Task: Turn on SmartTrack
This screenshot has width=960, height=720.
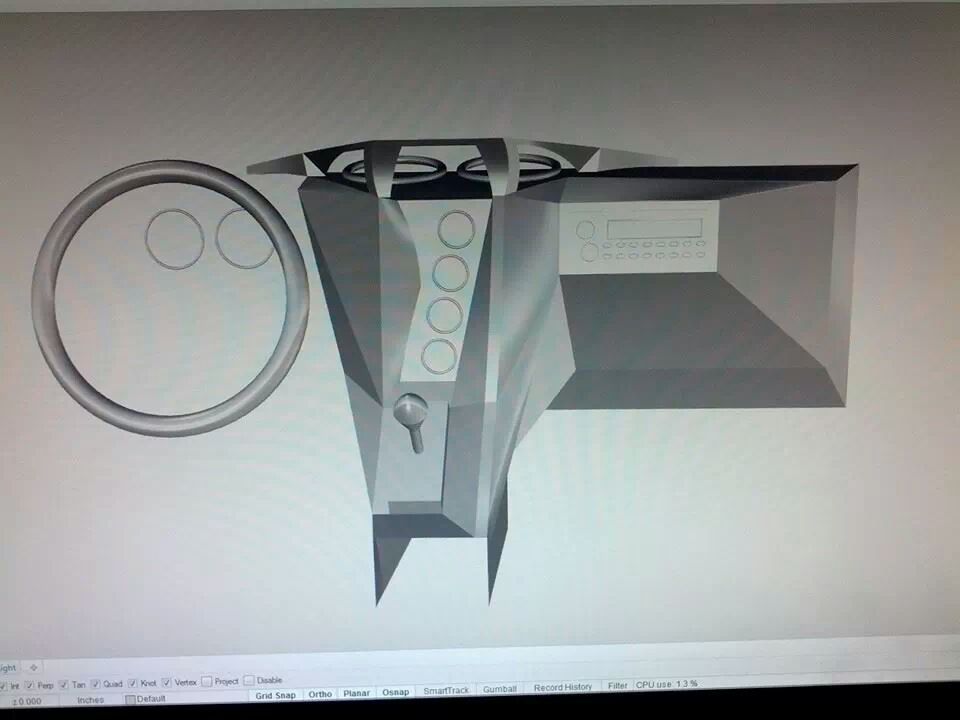Action: click(445, 690)
